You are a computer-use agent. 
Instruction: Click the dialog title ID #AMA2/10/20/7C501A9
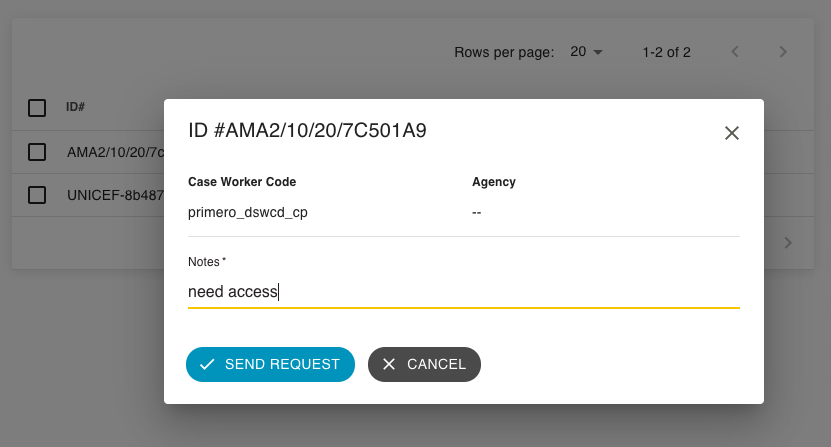pyautogui.click(x=307, y=130)
